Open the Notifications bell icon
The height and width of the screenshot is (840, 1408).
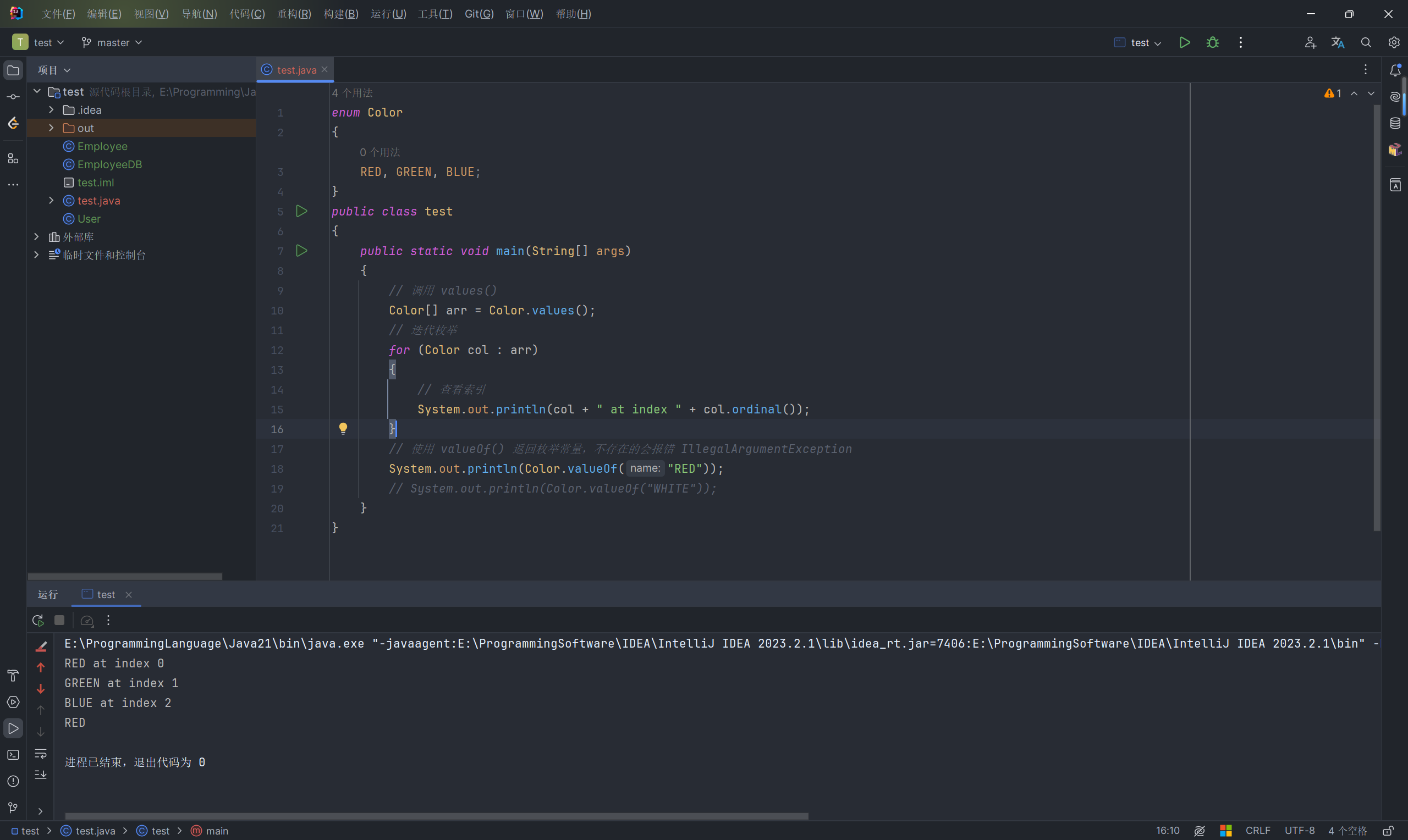pyautogui.click(x=1395, y=70)
